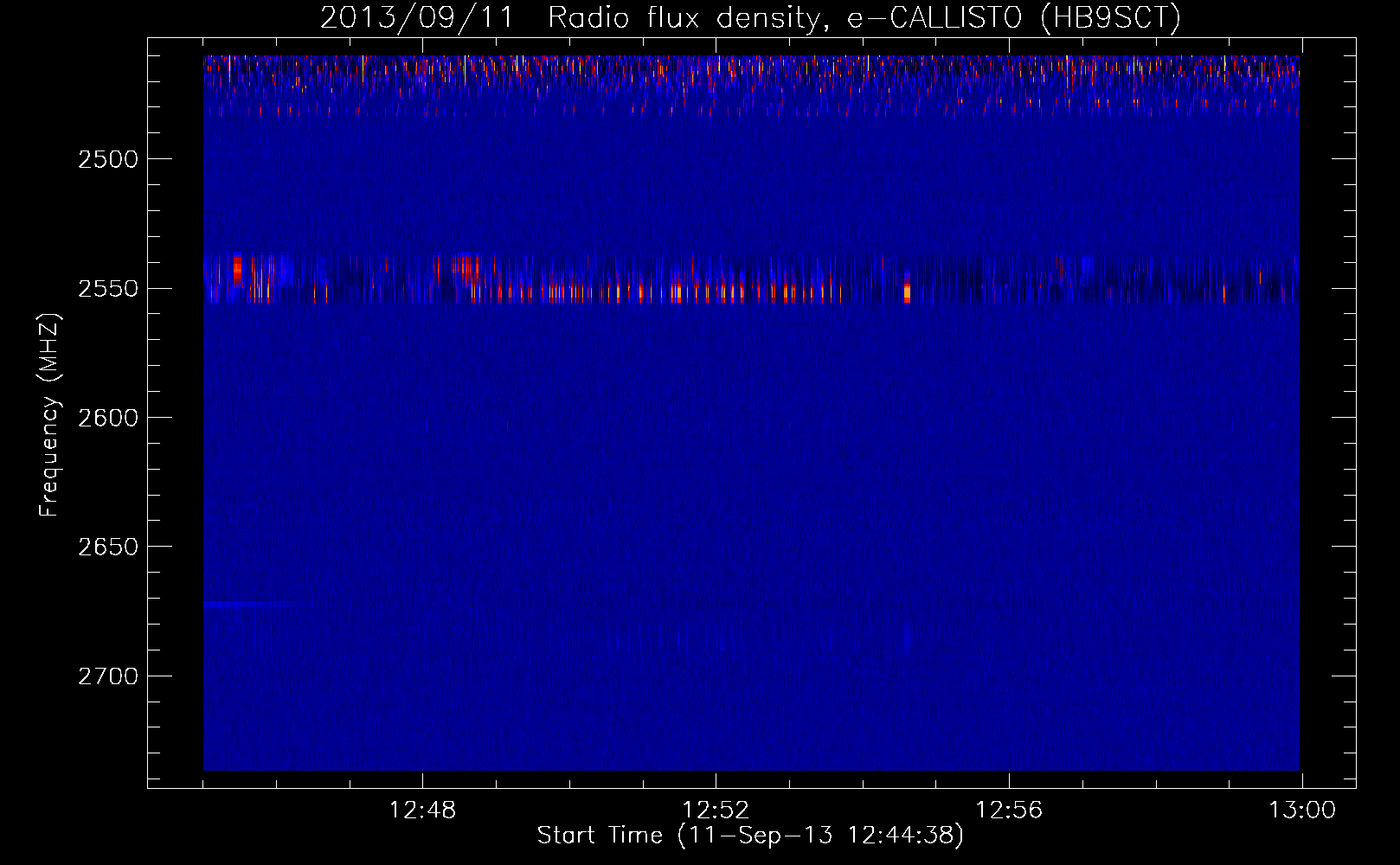Click the plot title 'Radio flux density, e-CALLISTO (HB9SCT)'

[864, 17]
